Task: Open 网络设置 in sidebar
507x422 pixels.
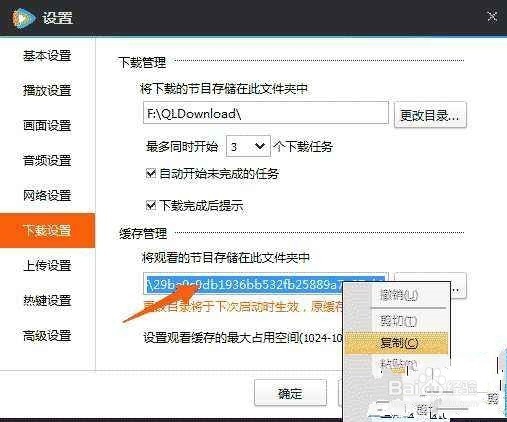Action: (x=47, y=195)
